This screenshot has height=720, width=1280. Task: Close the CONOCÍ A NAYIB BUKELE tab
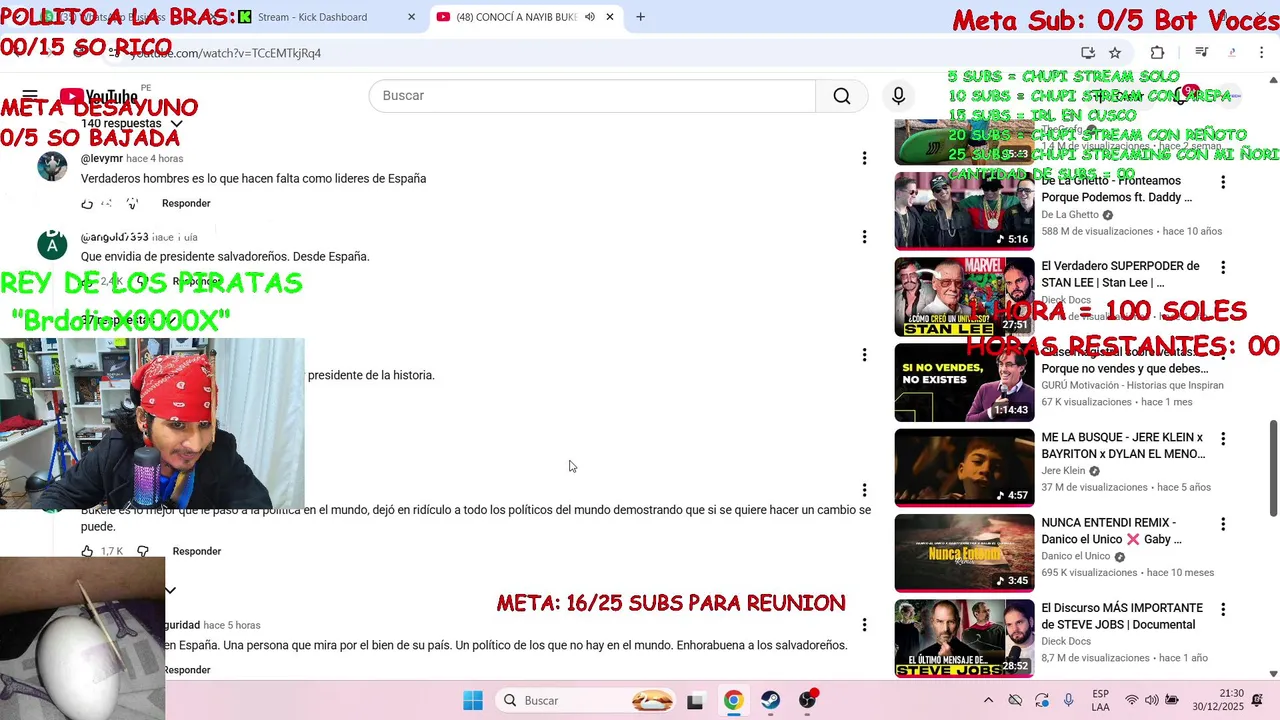[x=610, y=17]
